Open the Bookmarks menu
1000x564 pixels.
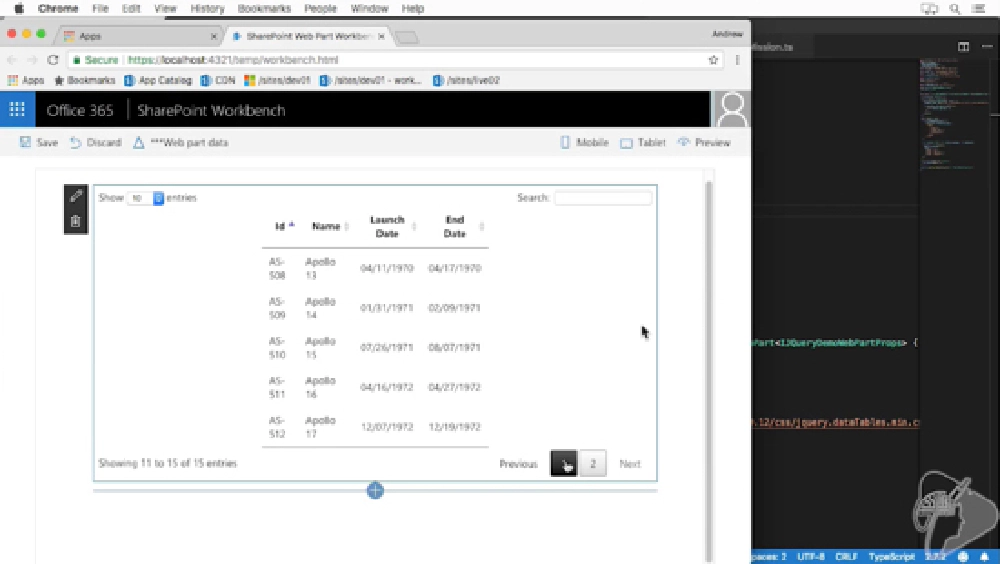[264, 8]
